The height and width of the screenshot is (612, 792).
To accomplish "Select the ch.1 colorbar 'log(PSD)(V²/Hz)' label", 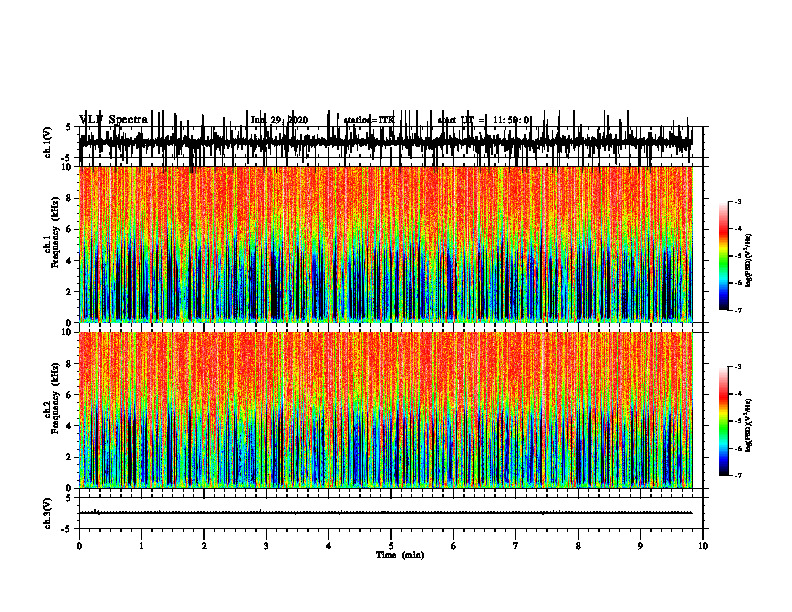I will point(748,260).
